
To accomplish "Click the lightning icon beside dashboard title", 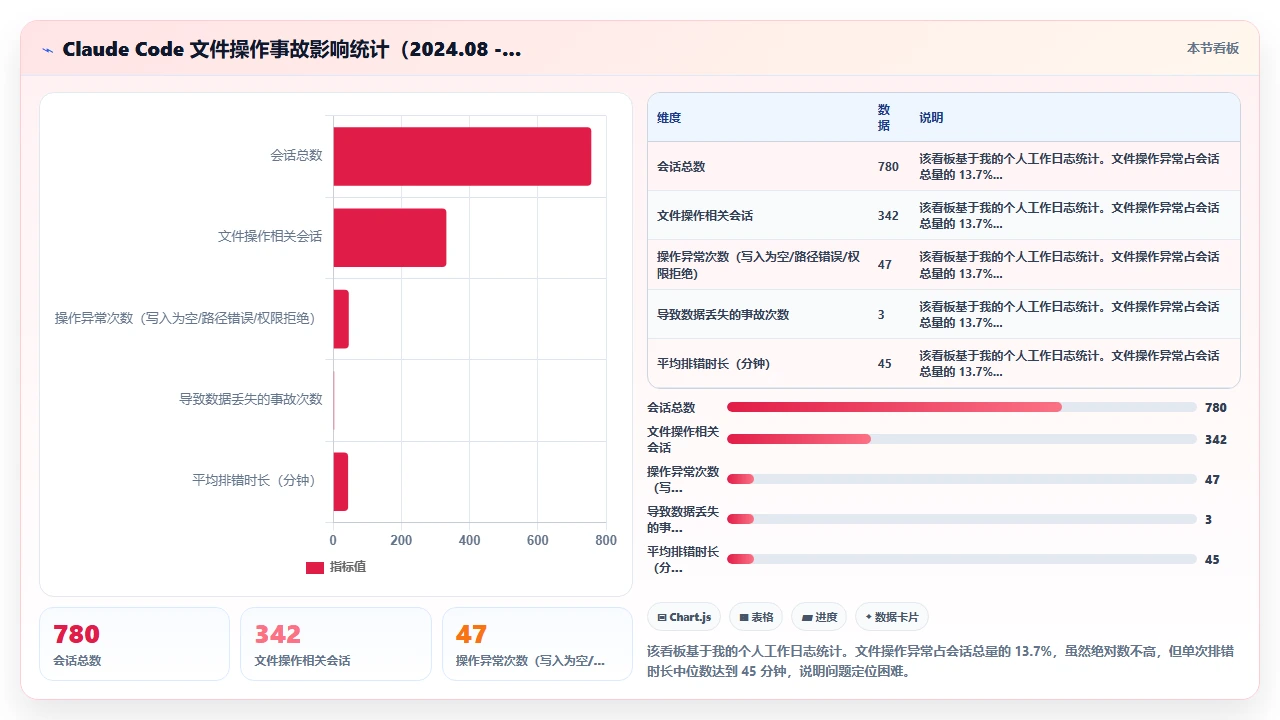I will tap(47, 49).
